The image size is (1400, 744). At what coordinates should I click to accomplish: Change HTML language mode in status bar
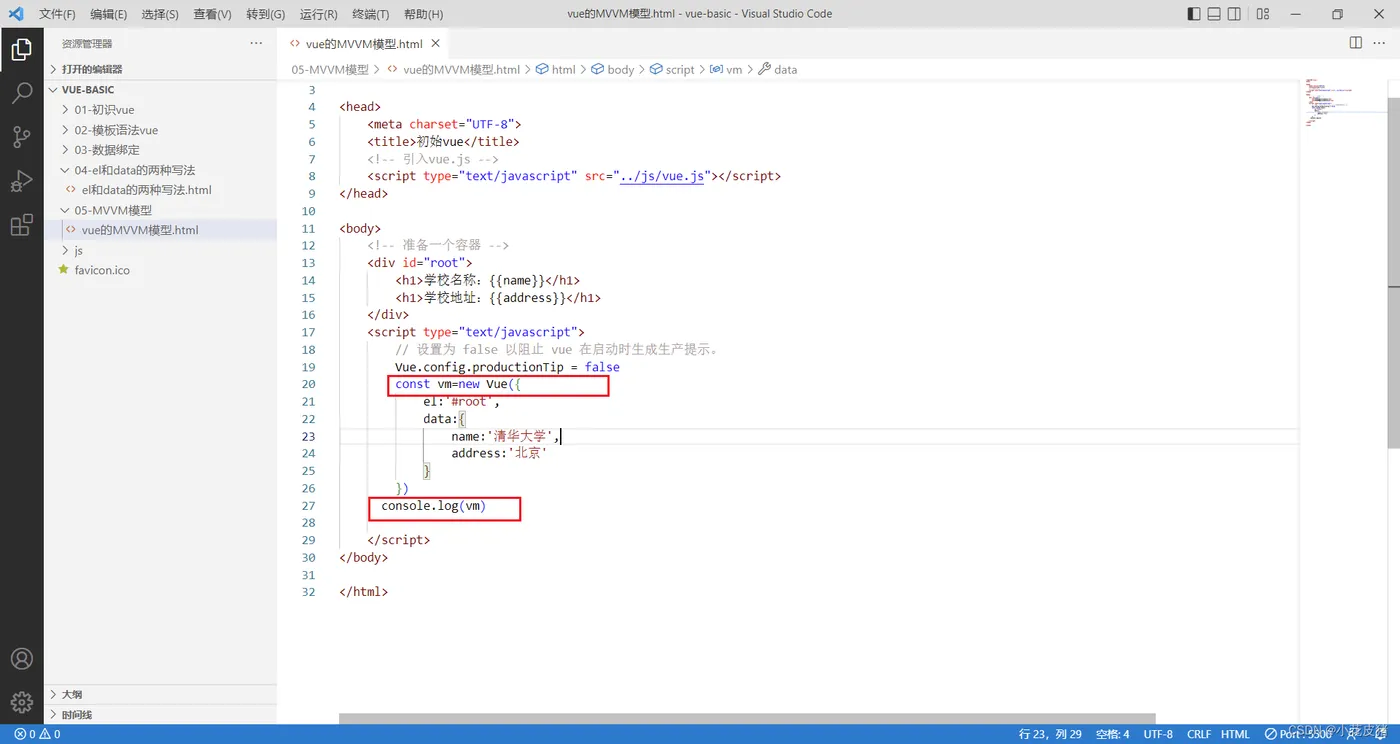click(1235, 734)
